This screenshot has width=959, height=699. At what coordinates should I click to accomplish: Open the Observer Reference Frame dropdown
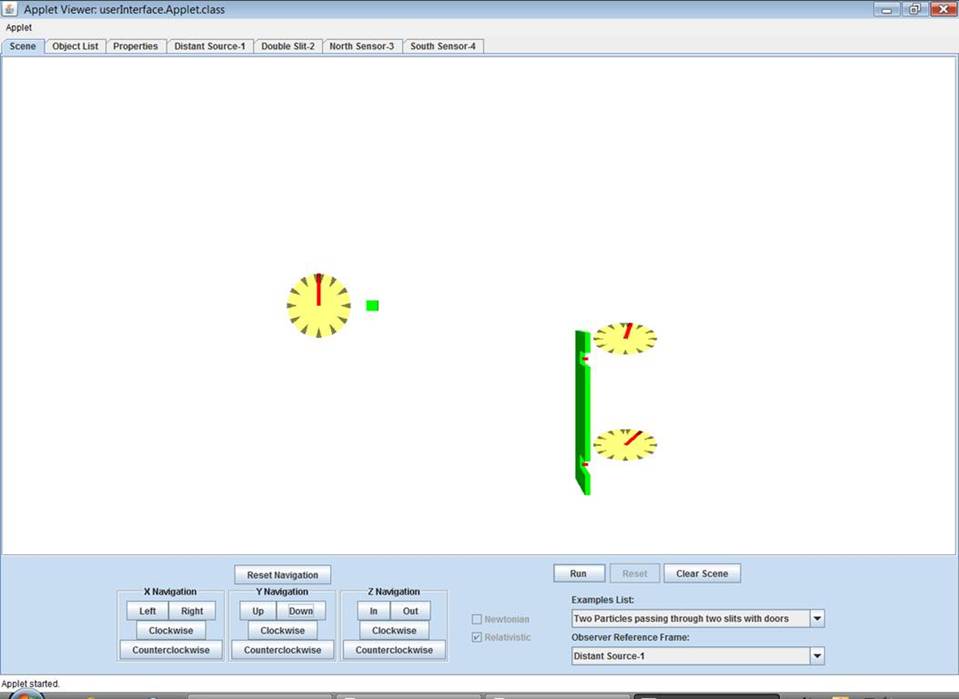(x=817, y=656)
